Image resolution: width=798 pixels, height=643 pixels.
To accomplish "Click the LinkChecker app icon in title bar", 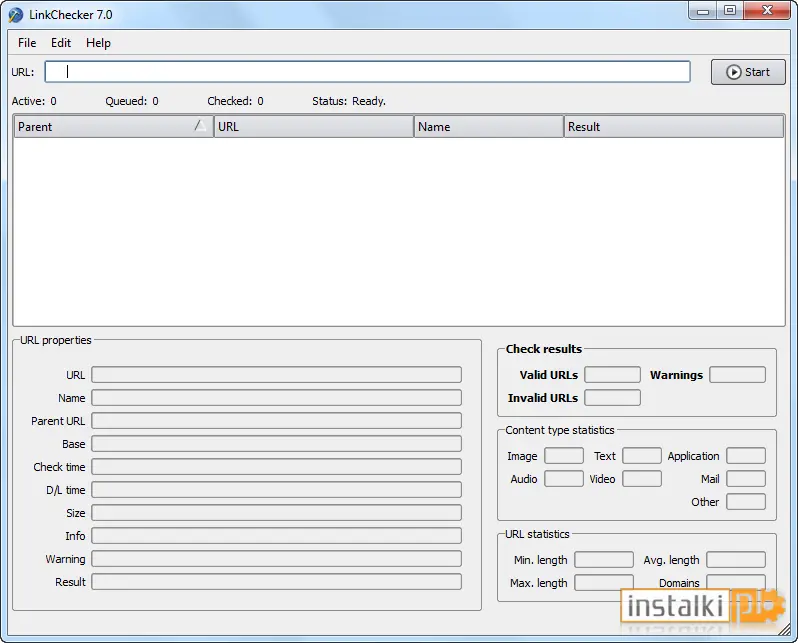I will click(x=15, y=15).
